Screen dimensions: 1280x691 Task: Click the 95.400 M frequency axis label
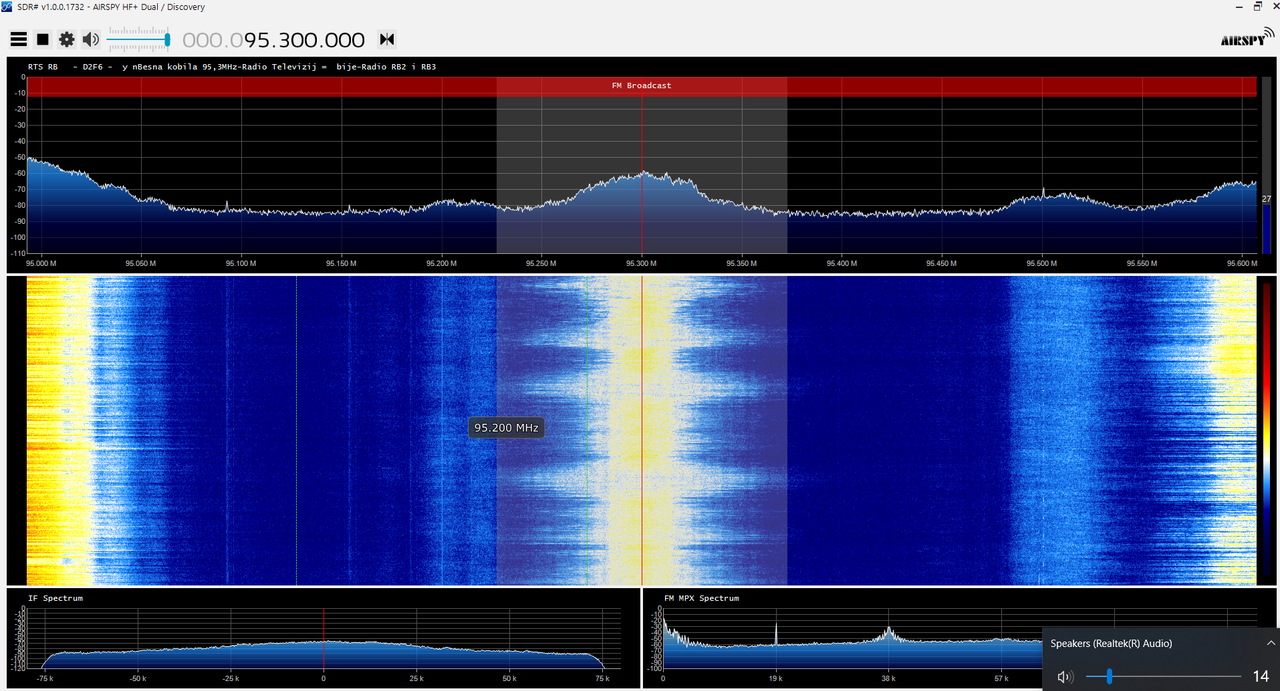(841, 264)
